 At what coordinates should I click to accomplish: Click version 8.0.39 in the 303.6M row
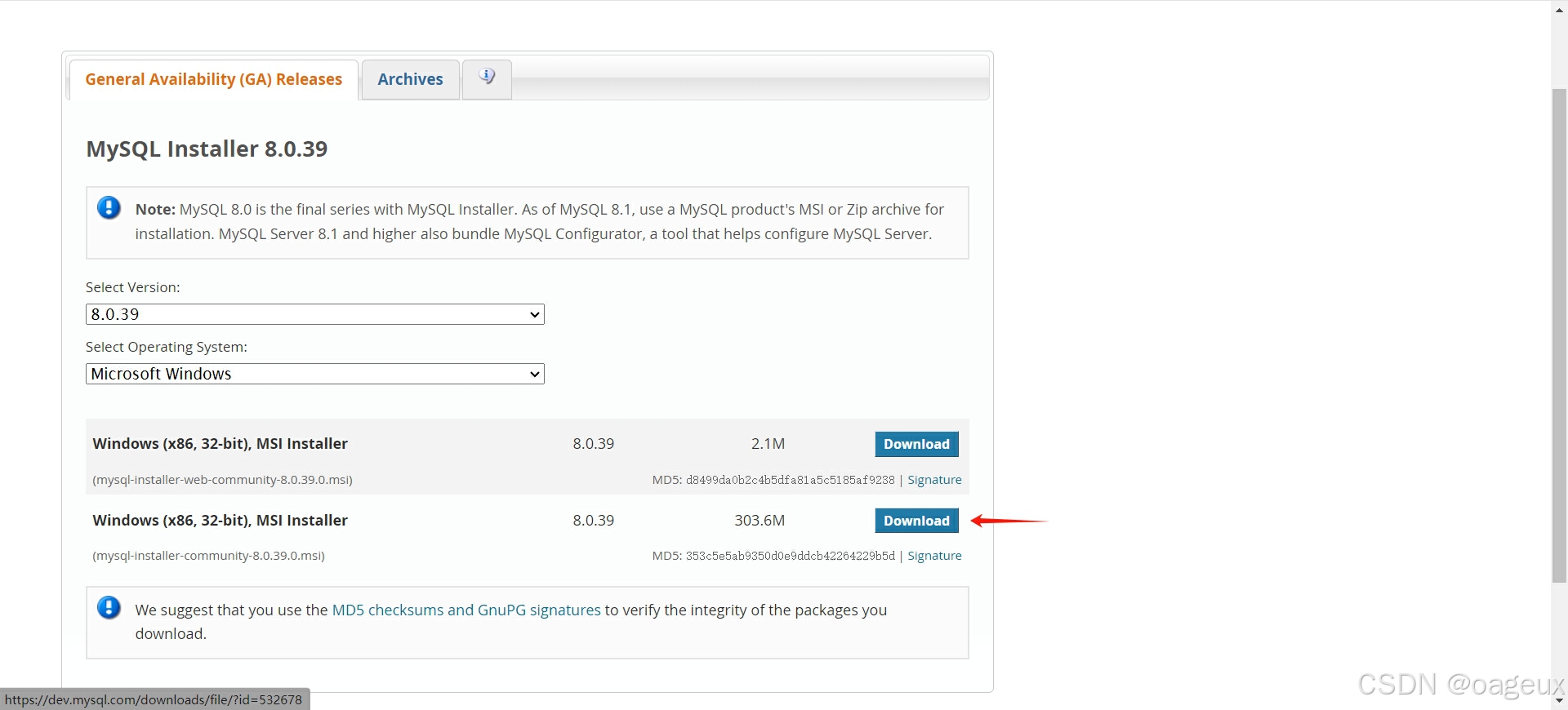tap(594, 521)
